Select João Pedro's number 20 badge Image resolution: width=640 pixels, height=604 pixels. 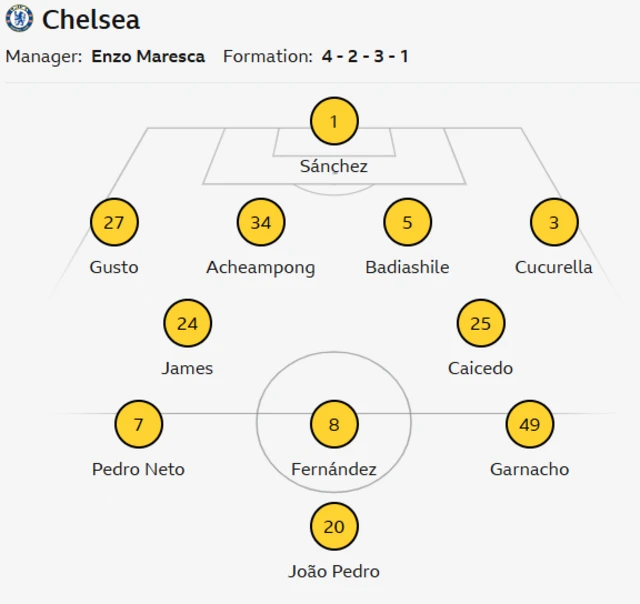[334, 526]
